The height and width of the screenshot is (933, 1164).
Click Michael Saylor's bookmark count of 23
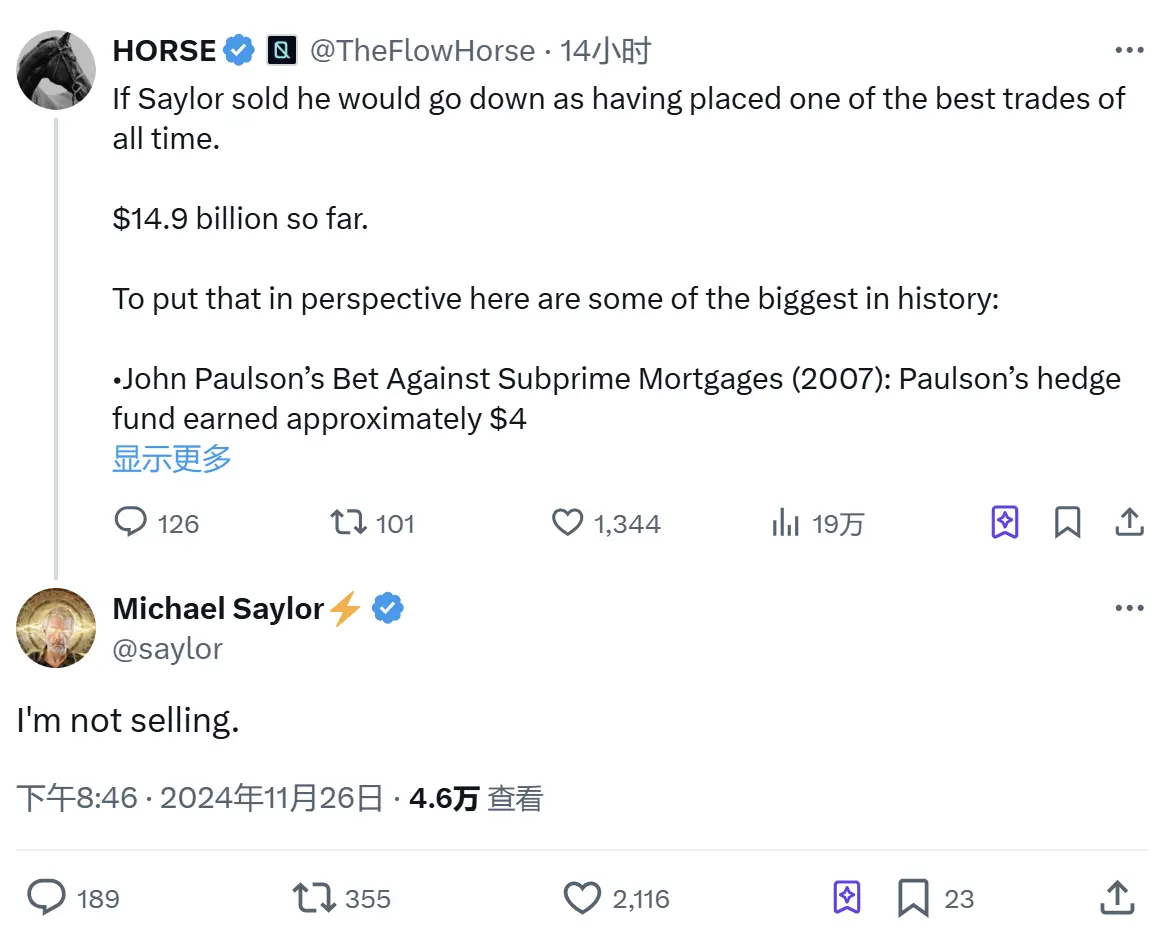[x=962, y=897]
